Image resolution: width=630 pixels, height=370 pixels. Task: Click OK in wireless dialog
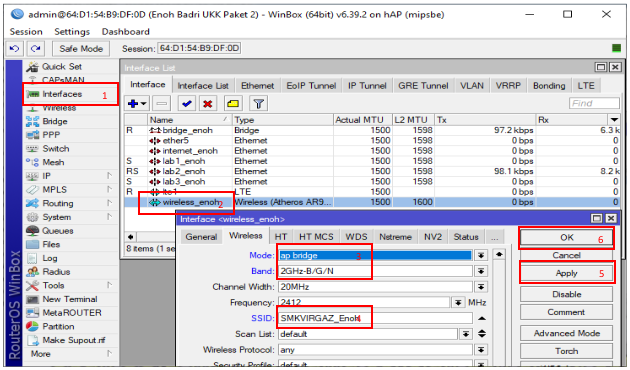(567, 237)
